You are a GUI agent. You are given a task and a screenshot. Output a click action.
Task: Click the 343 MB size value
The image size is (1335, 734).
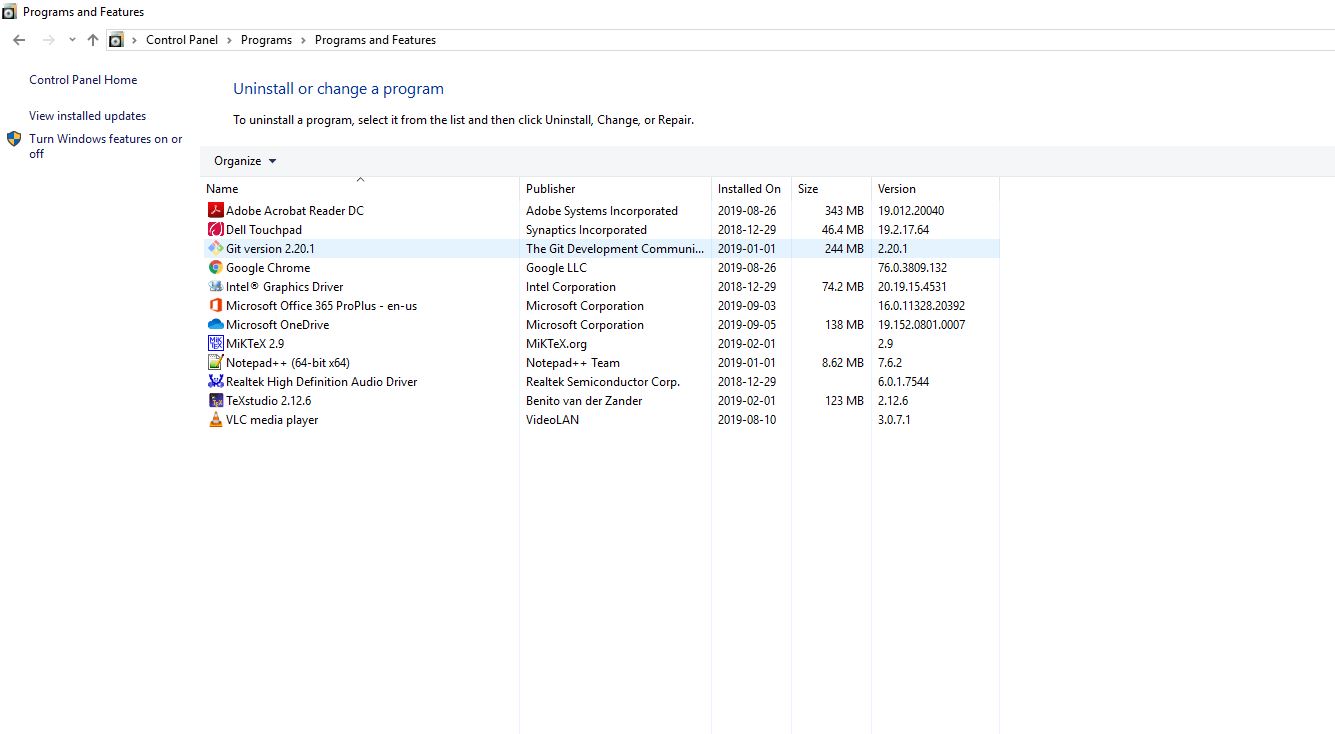click(x=844, y=210)
